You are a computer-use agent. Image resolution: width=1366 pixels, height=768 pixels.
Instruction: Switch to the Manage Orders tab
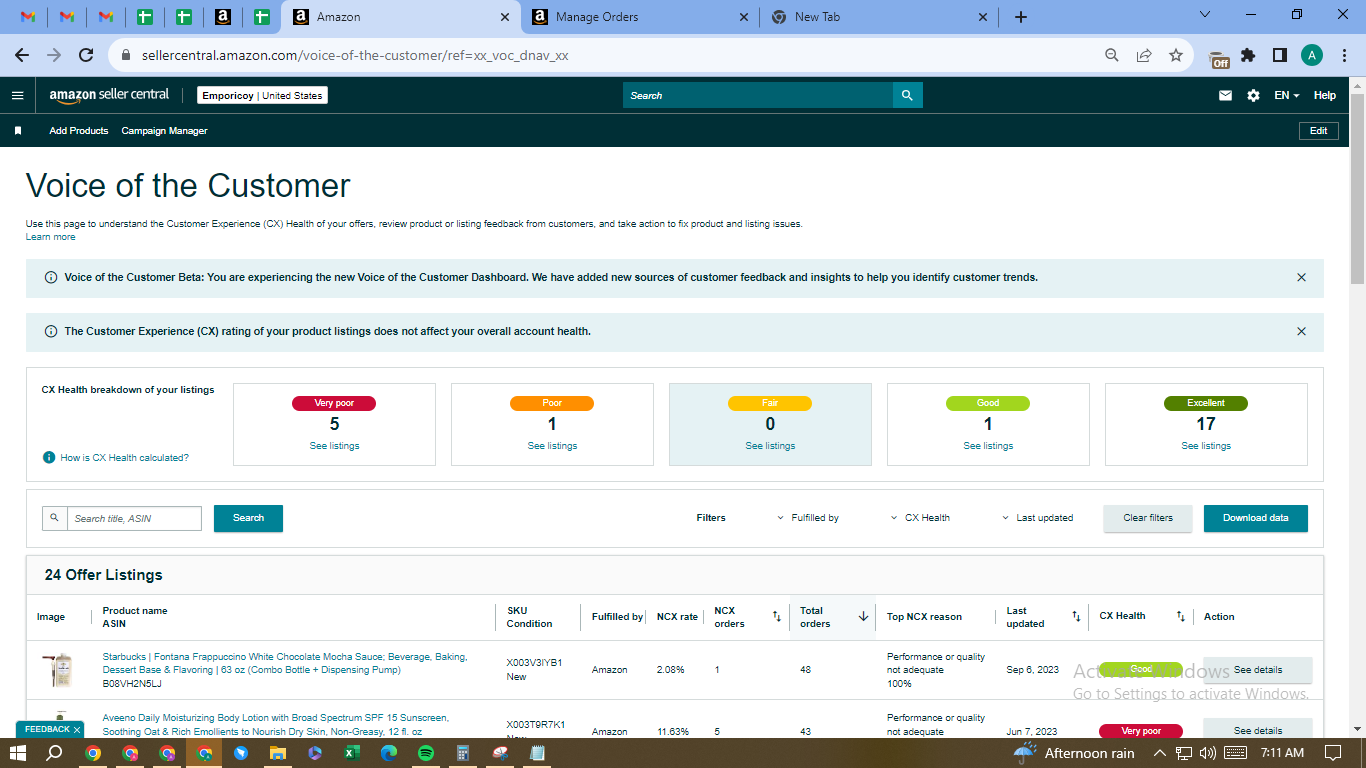(x=641, y=17)
